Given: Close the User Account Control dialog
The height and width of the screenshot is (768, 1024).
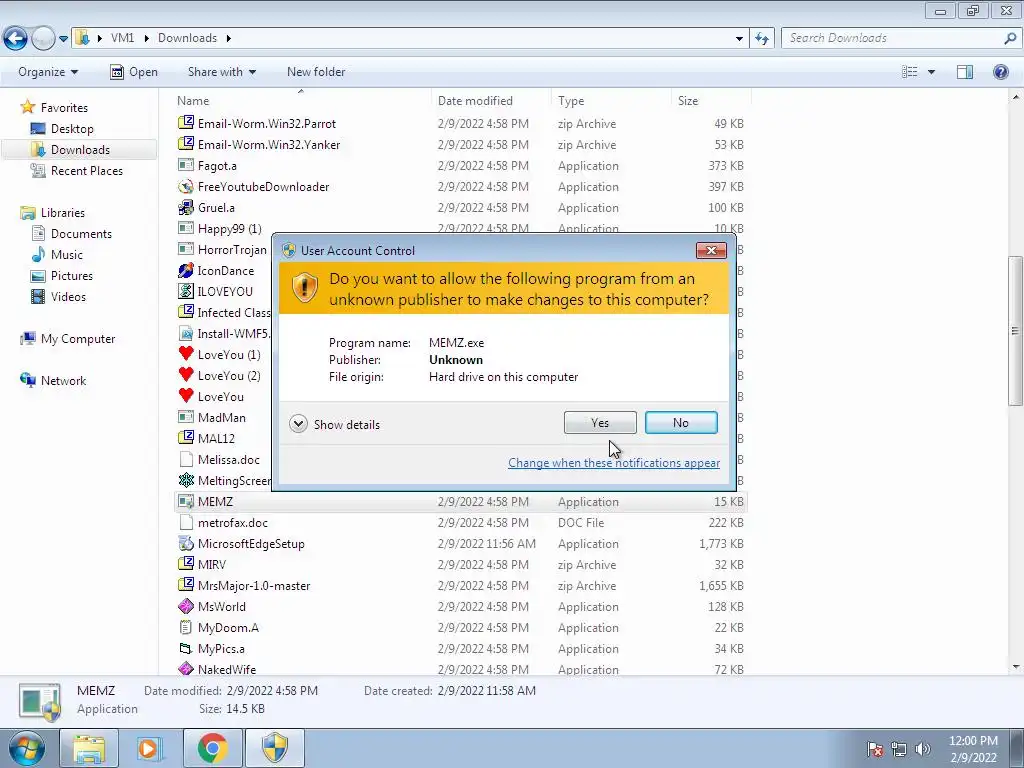Looking at the screenshot, I should (x=711, y=250).
